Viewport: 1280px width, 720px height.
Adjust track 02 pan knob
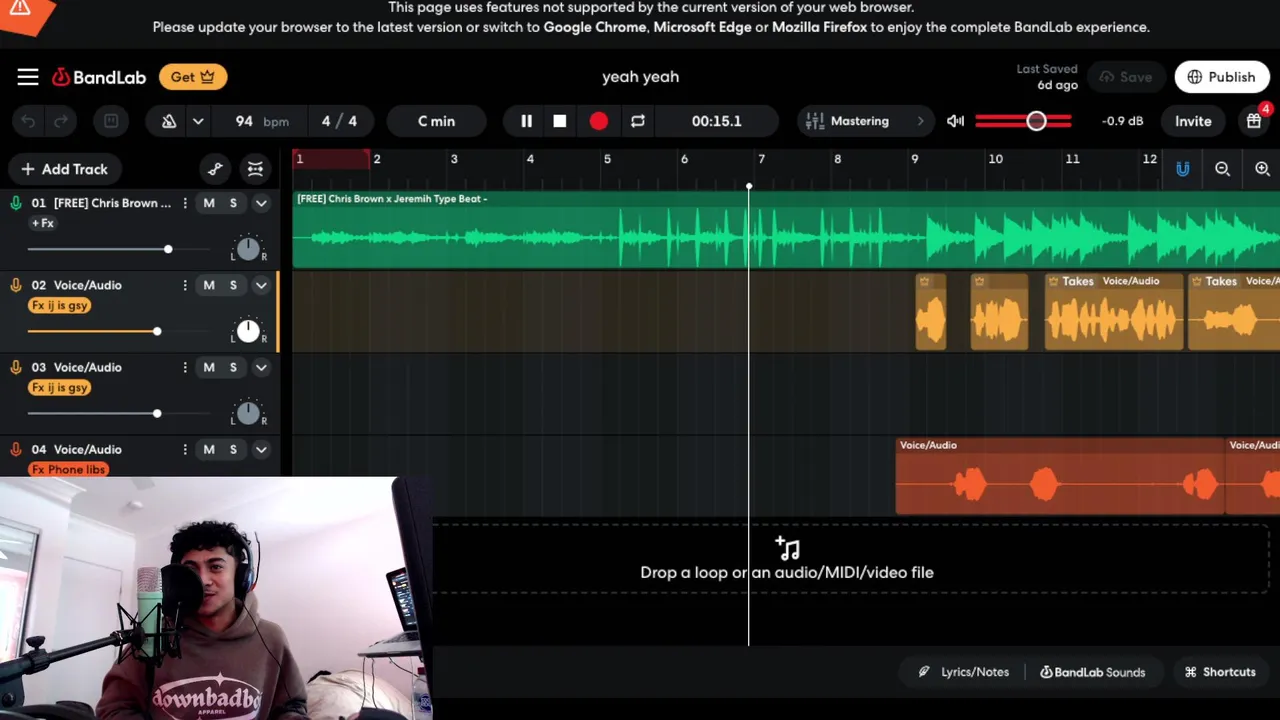(248, 330)
